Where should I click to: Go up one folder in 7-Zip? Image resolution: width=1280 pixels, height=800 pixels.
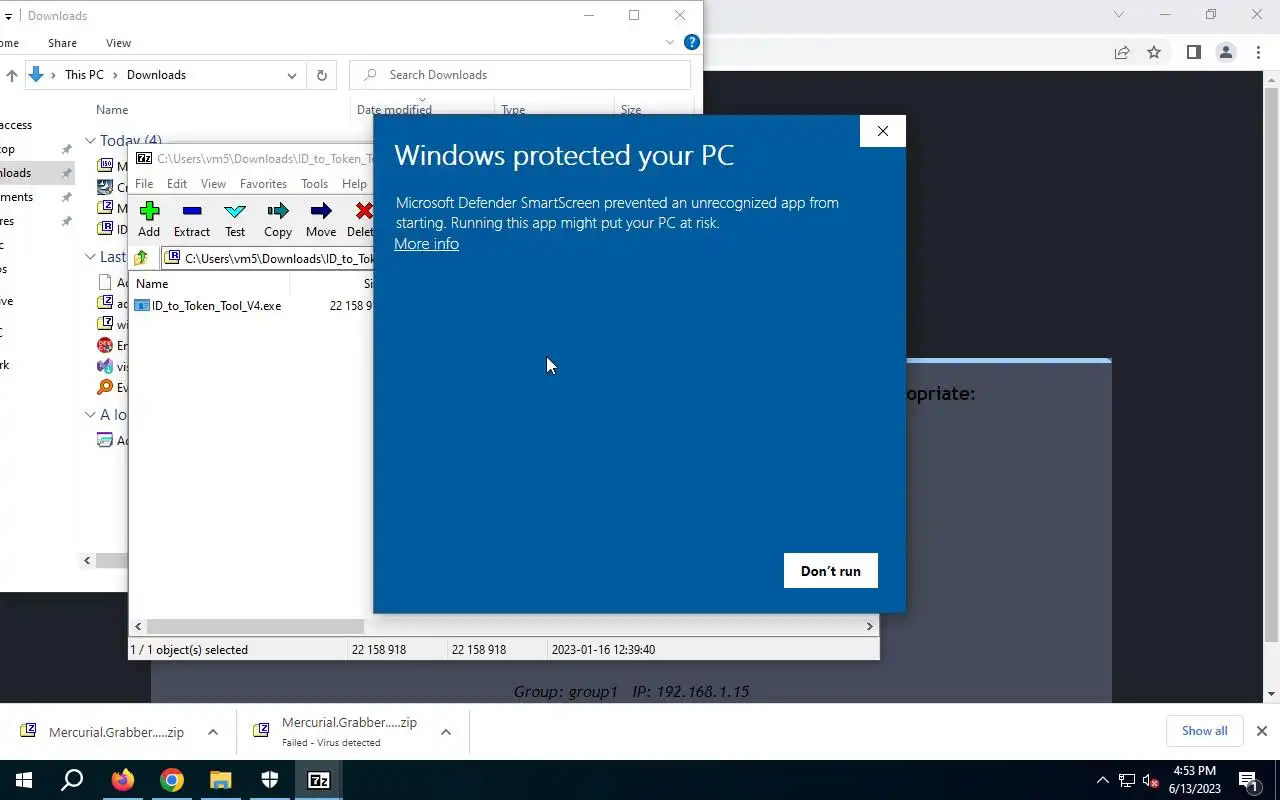pos(141,258)
